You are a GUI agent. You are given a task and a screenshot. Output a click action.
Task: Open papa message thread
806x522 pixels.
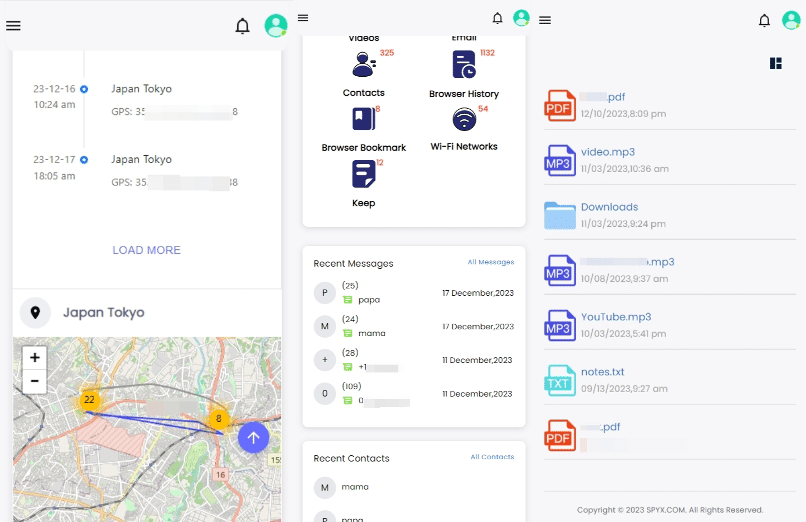click(414, 293)
